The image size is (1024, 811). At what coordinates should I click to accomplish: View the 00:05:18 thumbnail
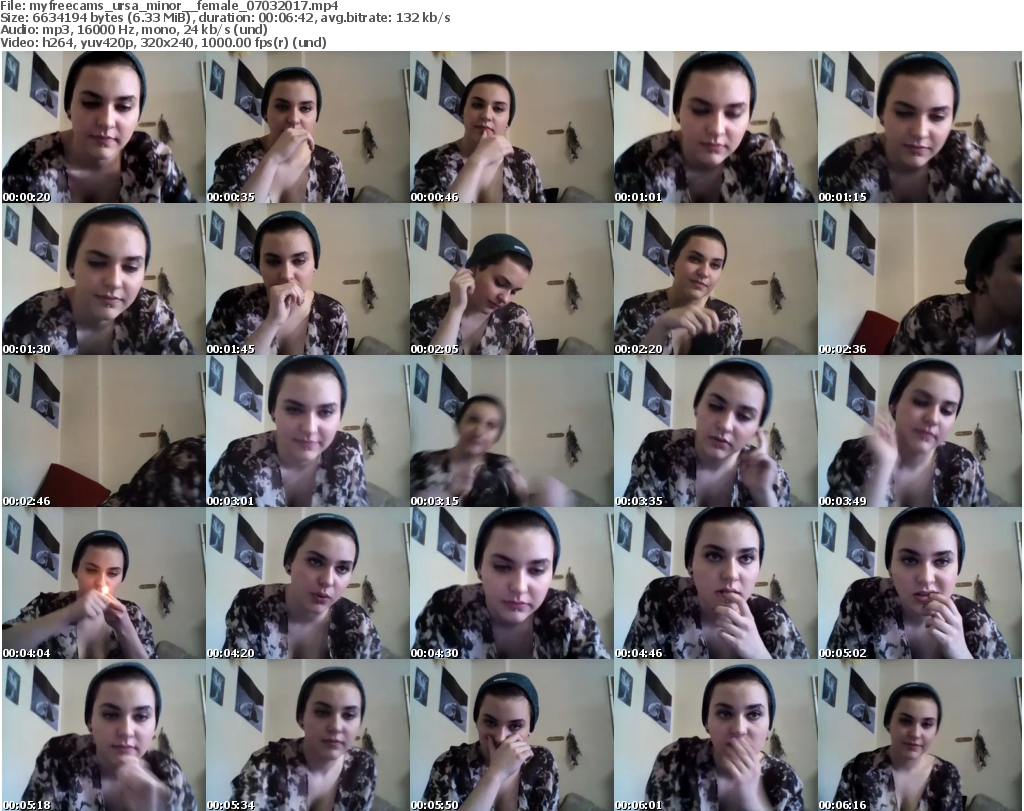click(103, 735)
